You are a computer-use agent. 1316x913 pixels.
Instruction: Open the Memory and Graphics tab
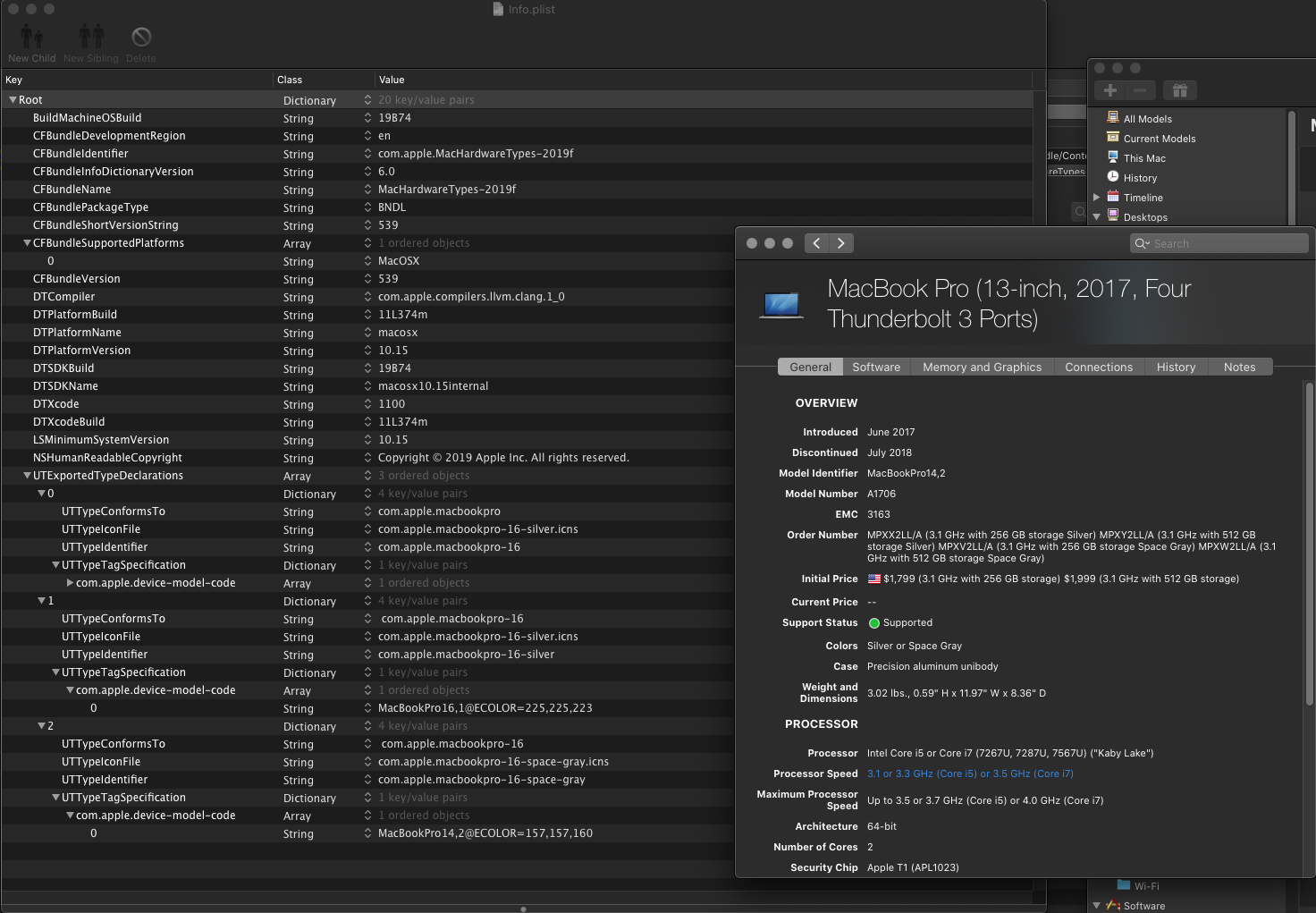point(982,368)
